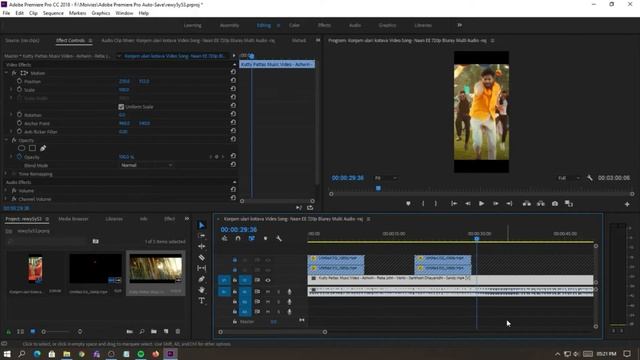Click Program Monitor playhead scrubber
640x360 pixels.
pyautogui.click(x=378, y=188)
